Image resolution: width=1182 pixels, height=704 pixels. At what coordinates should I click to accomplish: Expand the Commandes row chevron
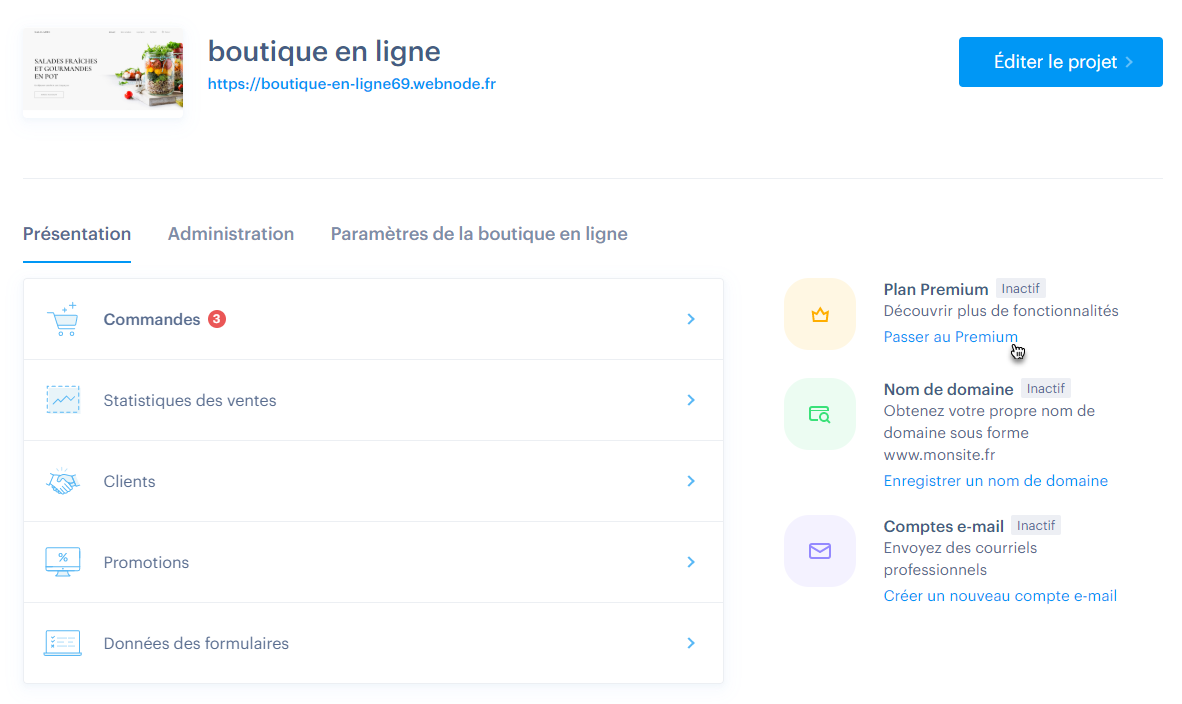click(x=691, y=319)
